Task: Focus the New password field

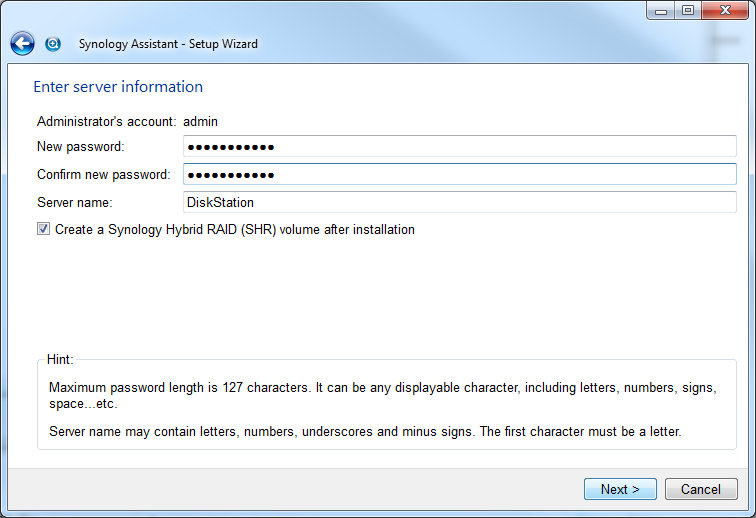Action: click(x=459, y=146)
